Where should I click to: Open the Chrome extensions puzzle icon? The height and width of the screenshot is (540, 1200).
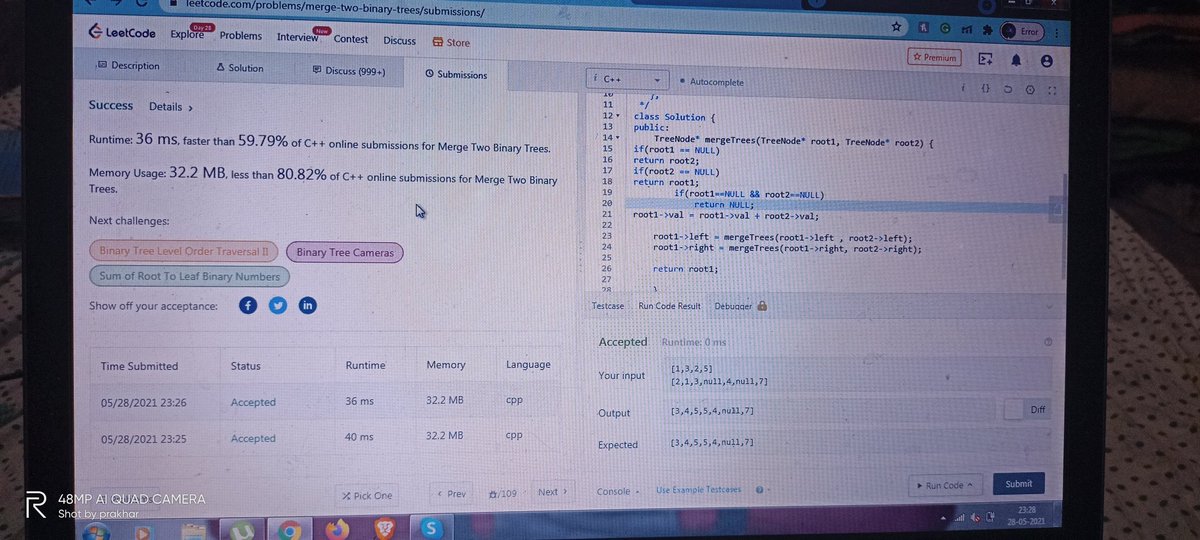[986, 32]
